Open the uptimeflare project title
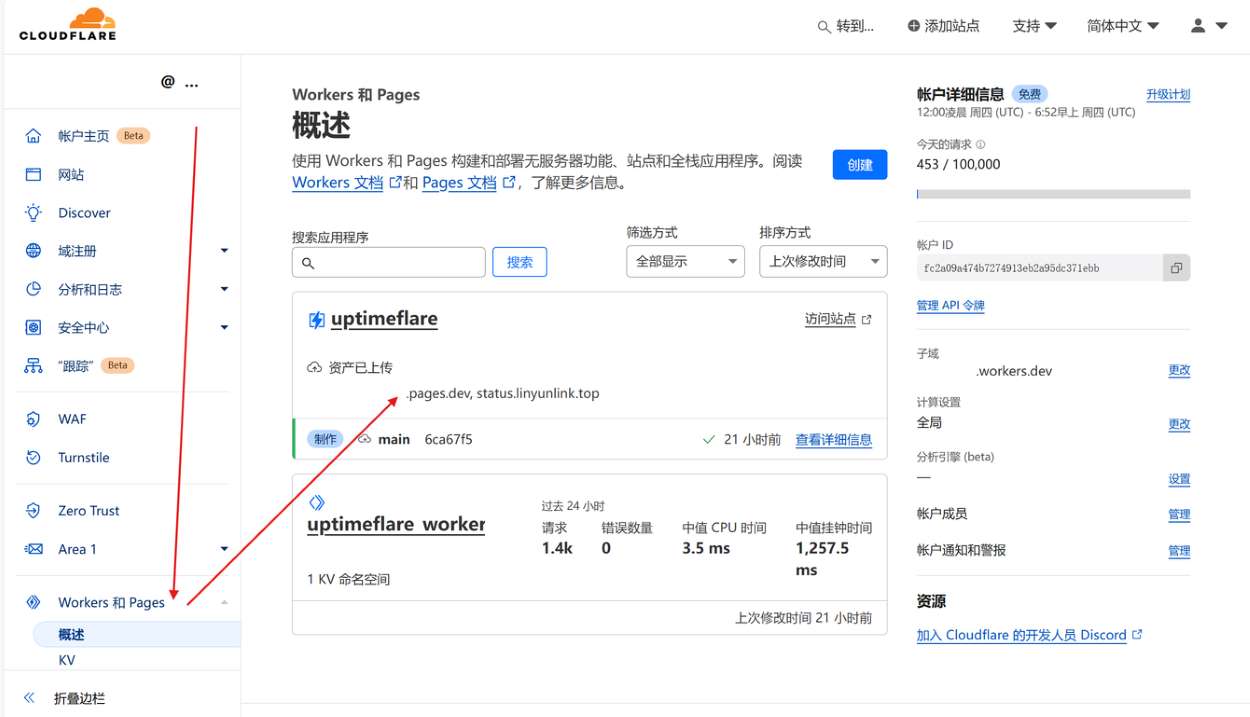 [384, 320]
